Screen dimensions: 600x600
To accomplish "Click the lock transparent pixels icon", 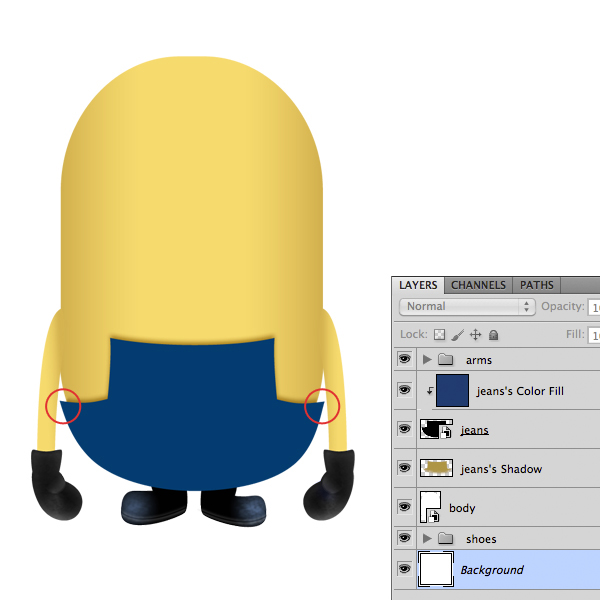I will click(439, 335).
